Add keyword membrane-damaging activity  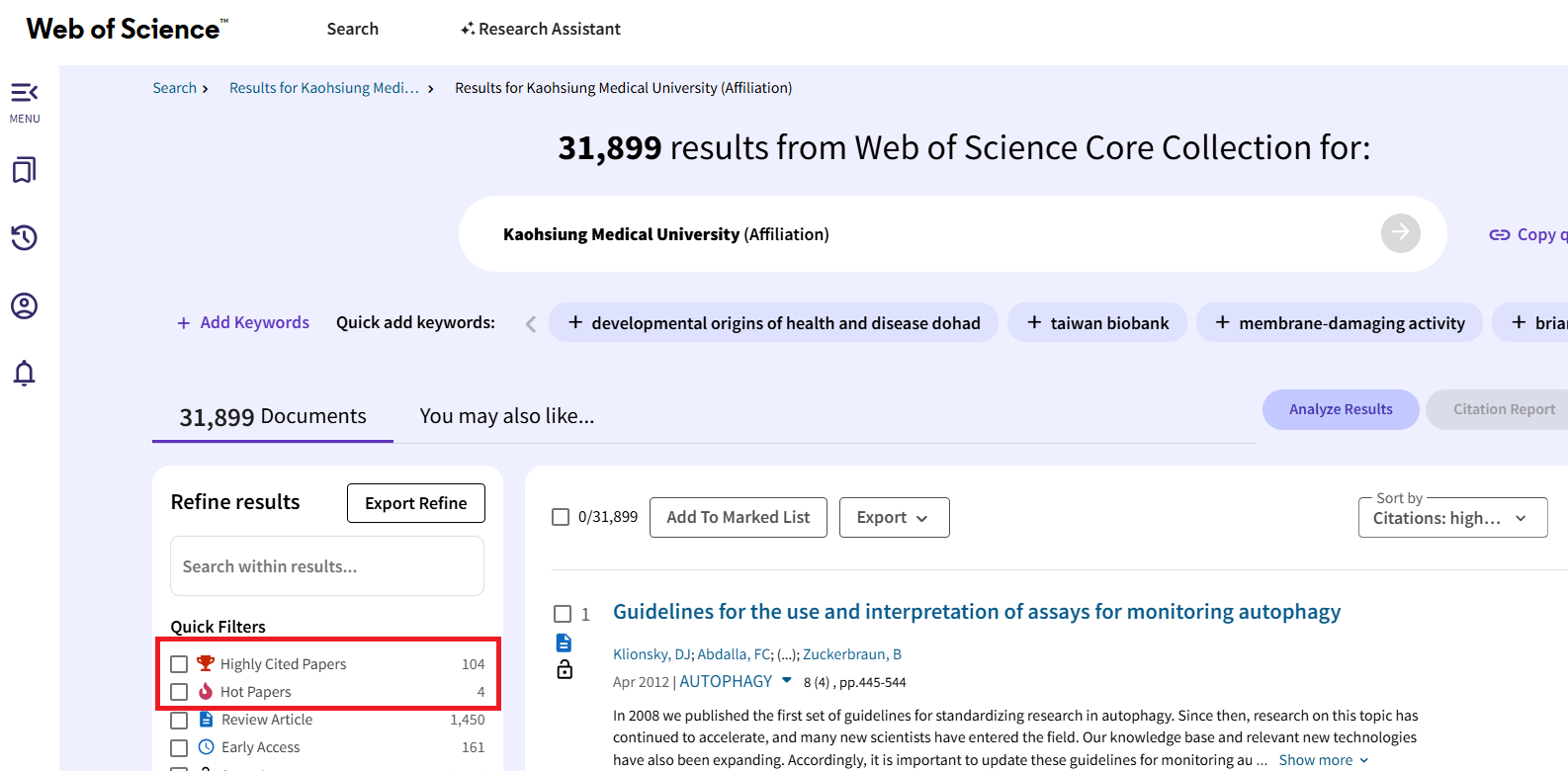coord(1340,322)
